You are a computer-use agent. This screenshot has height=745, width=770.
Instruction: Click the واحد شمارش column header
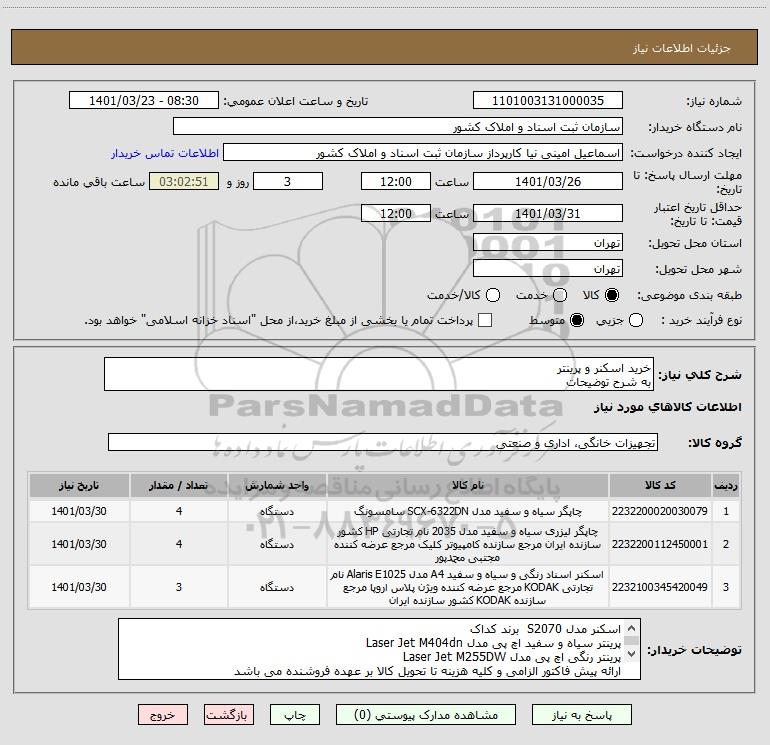coord(277,485)
